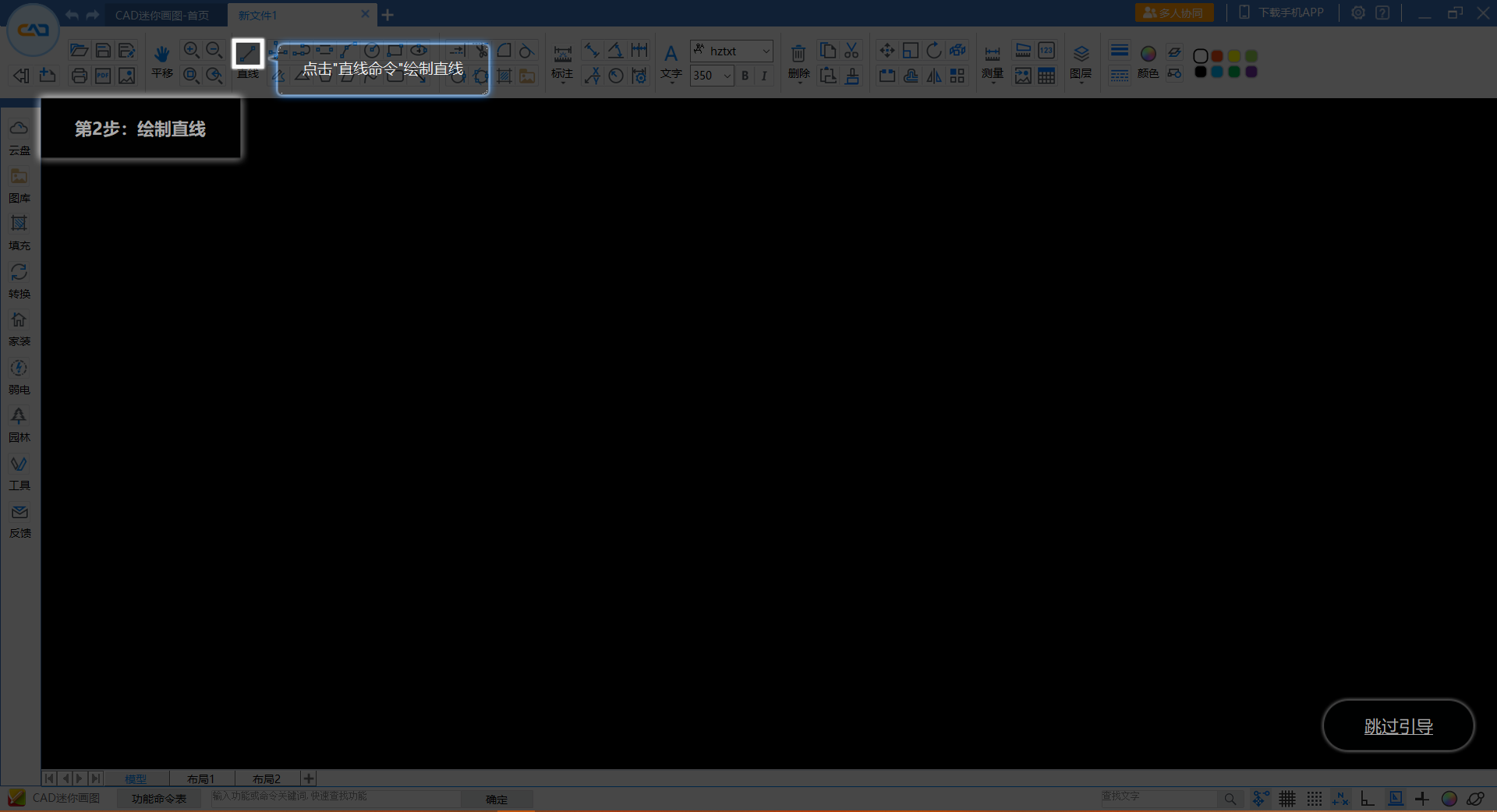Expand the text size 350 dropdown
This screenshot has height=812, width=1497.
coord(727,76)
